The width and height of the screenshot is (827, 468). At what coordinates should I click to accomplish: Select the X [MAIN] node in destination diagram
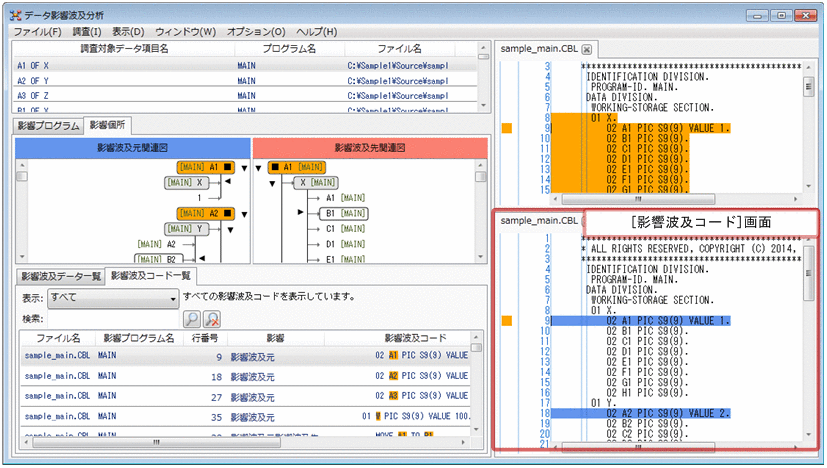pos(316,183)
